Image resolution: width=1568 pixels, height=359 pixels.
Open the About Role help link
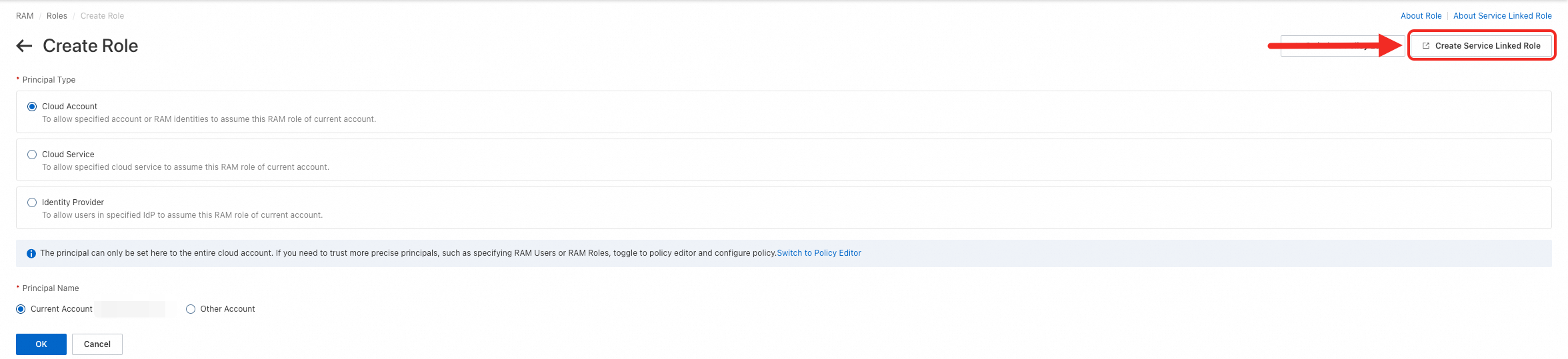(1421, 16)
